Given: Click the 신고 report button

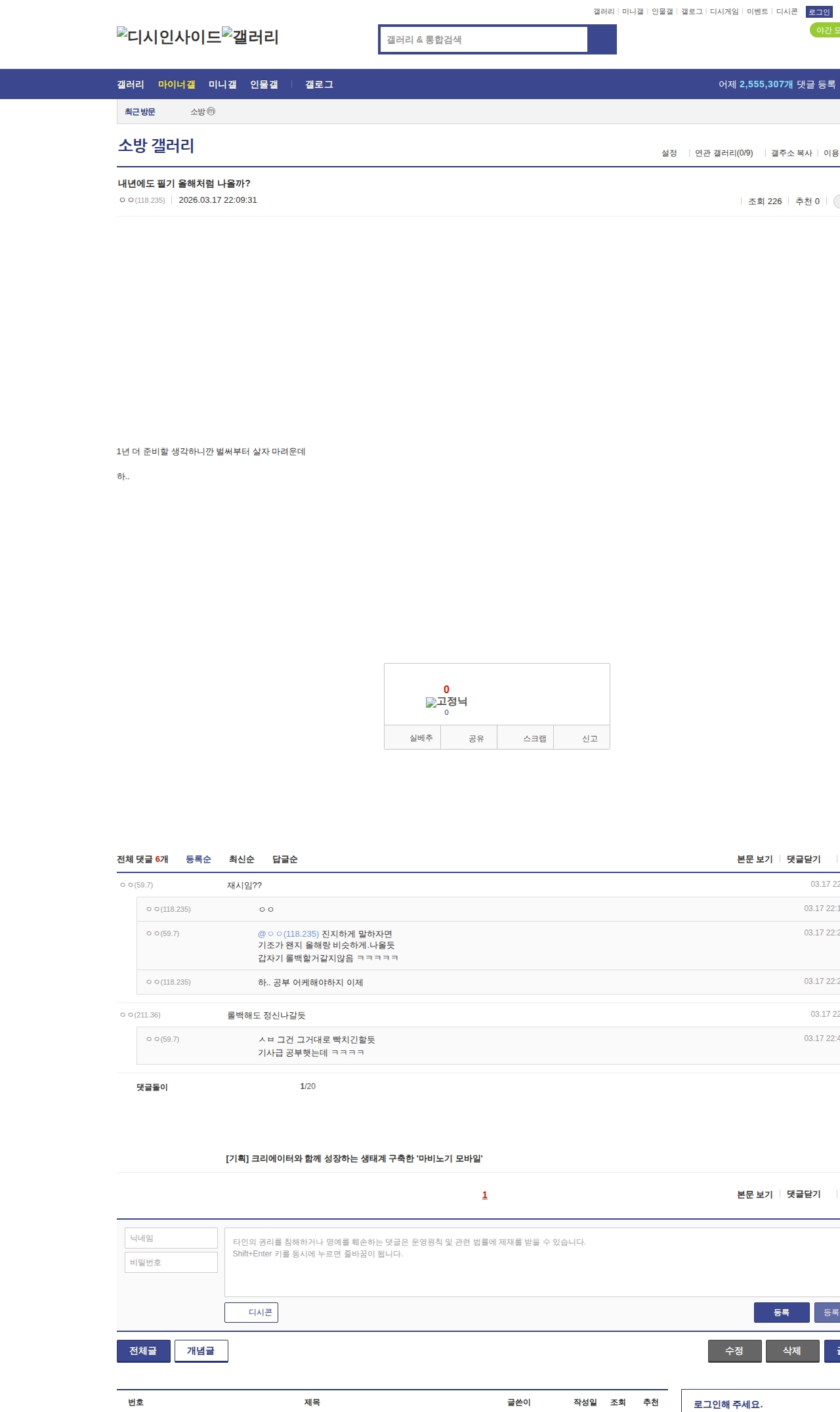Looking at the screenshot, I should [582, 738].
